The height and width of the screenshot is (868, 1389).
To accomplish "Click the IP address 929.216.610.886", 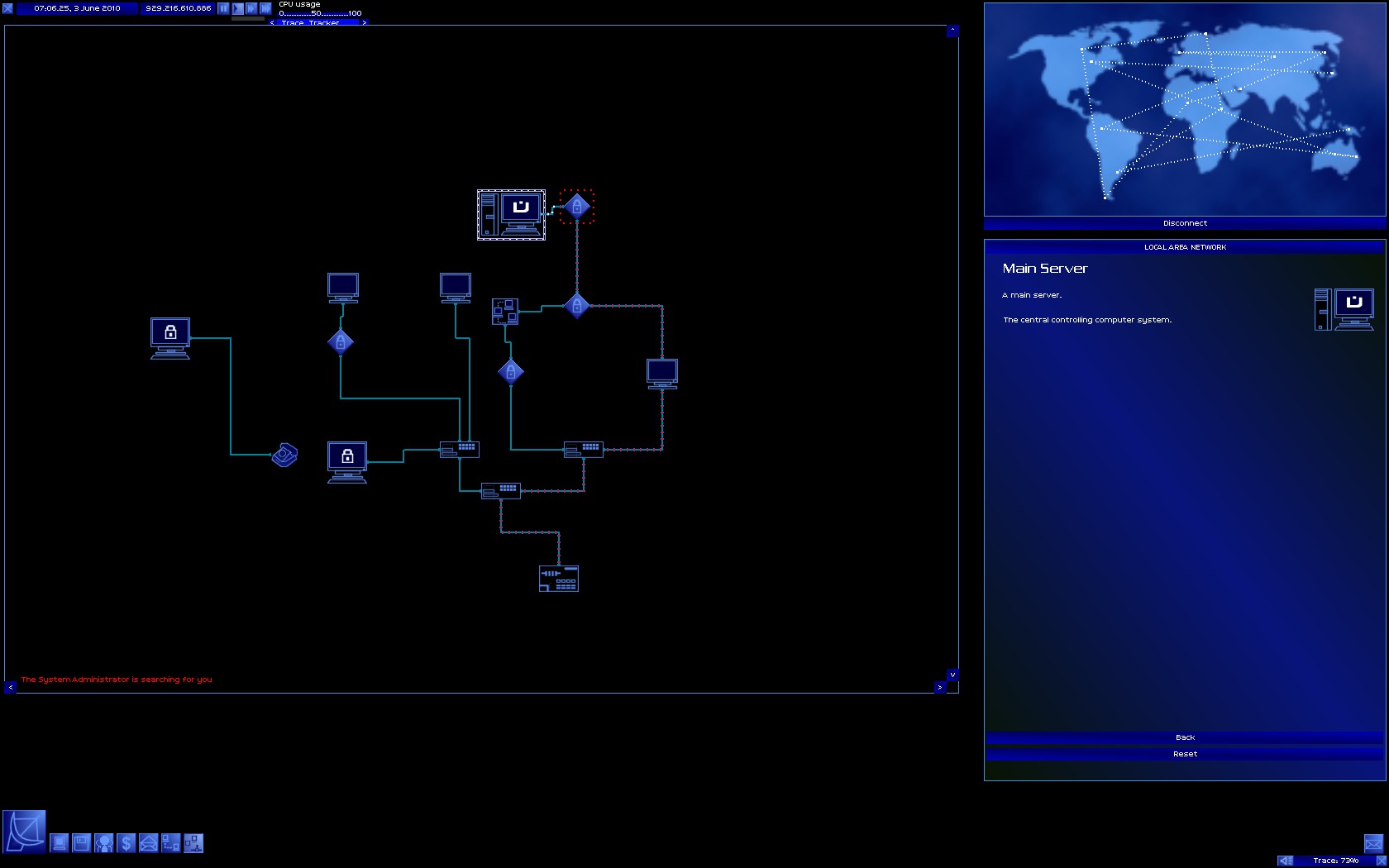I will [x=179, y=8].
